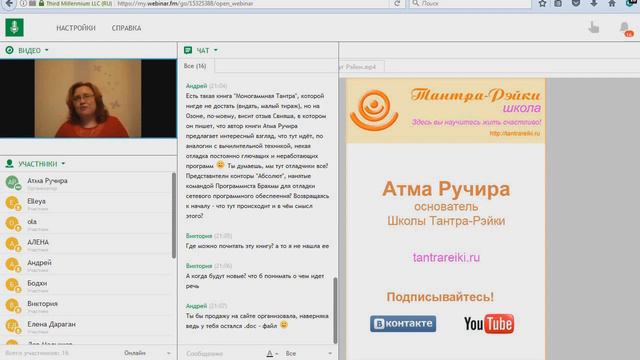640x360 pixels.
Task: Click the Тантра-Рэйки orange spiral logo
Action: click(x=374, y=110)
